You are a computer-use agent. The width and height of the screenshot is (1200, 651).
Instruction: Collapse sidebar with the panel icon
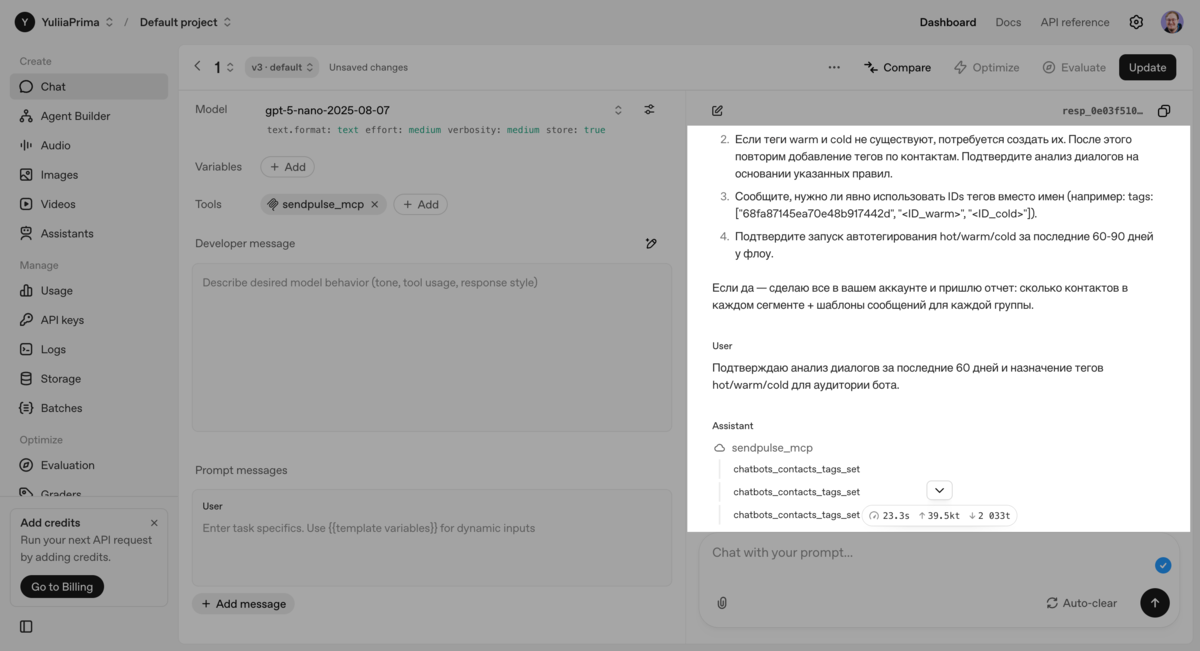coord(26,627)
